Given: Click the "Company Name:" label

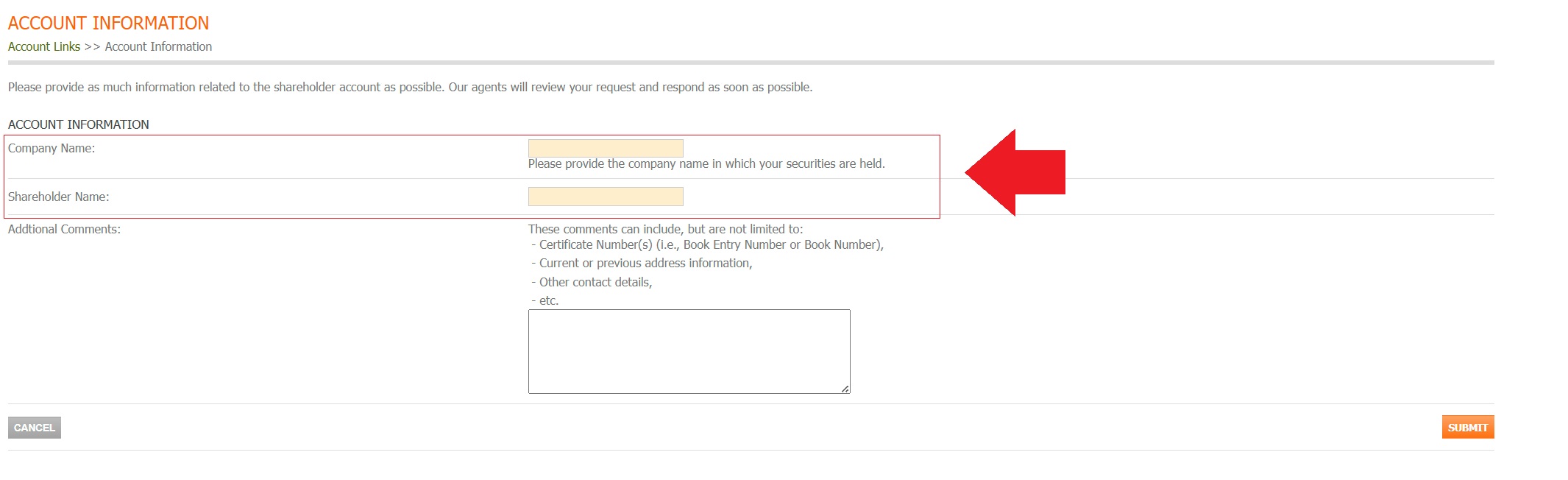Looking at the screenshot, I should [x=52, y=148].
